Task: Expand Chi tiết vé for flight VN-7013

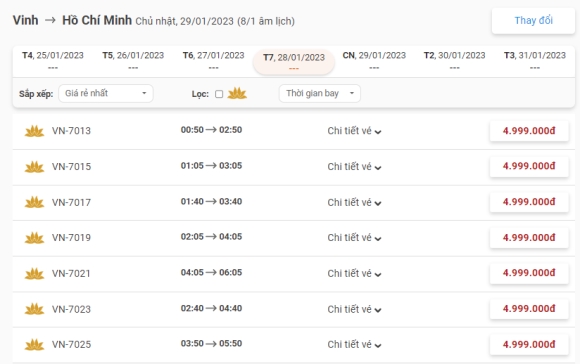Action: point(354,131)
